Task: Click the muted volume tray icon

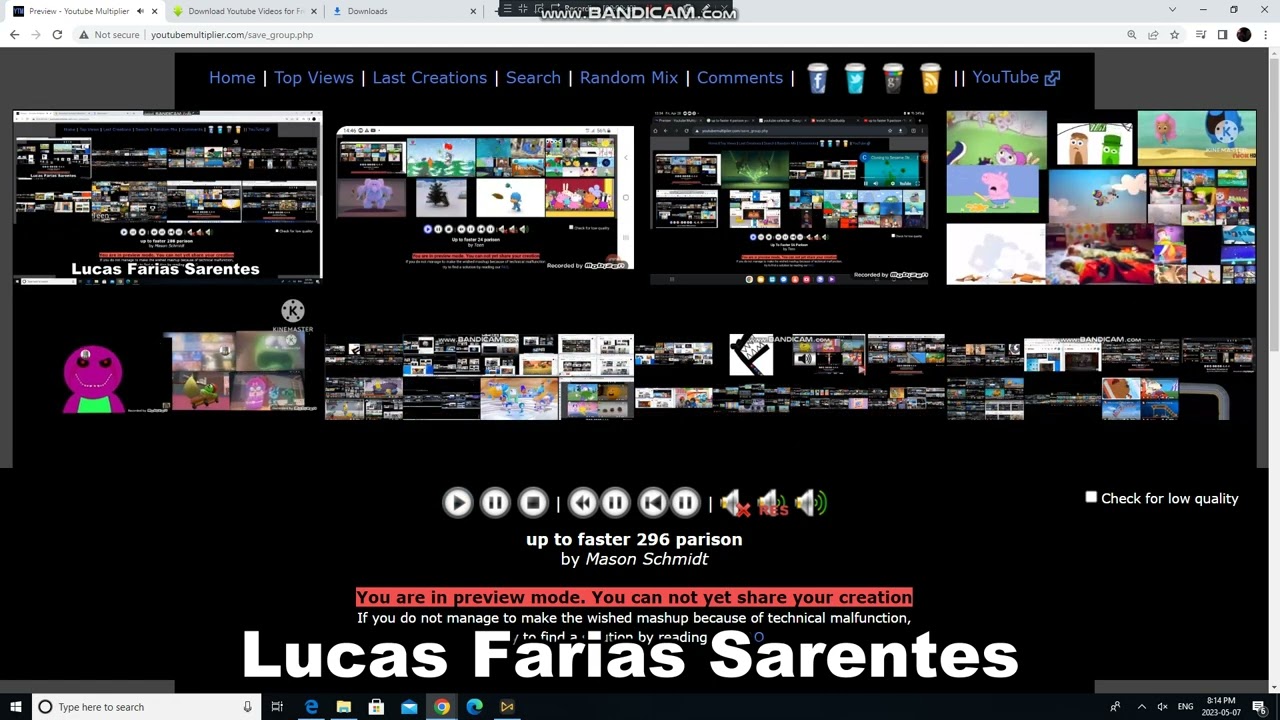Action: pos(1162,707)
